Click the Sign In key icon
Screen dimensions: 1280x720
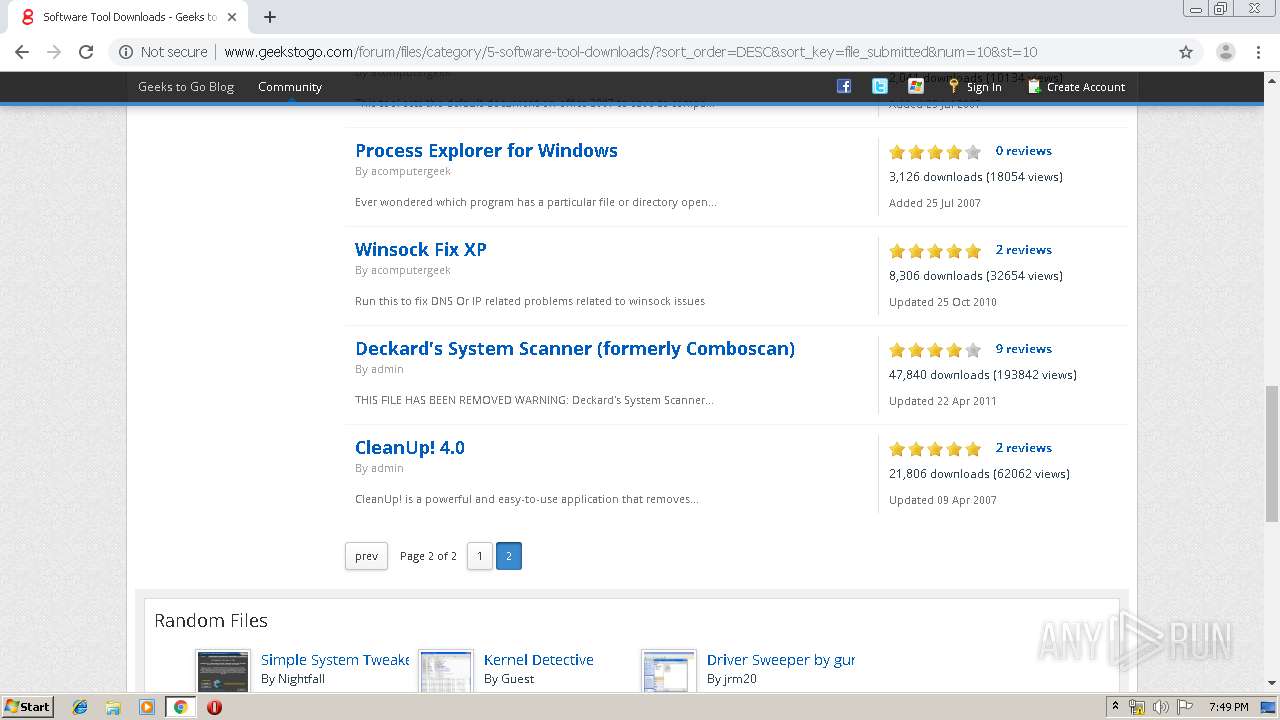(954, 86)
